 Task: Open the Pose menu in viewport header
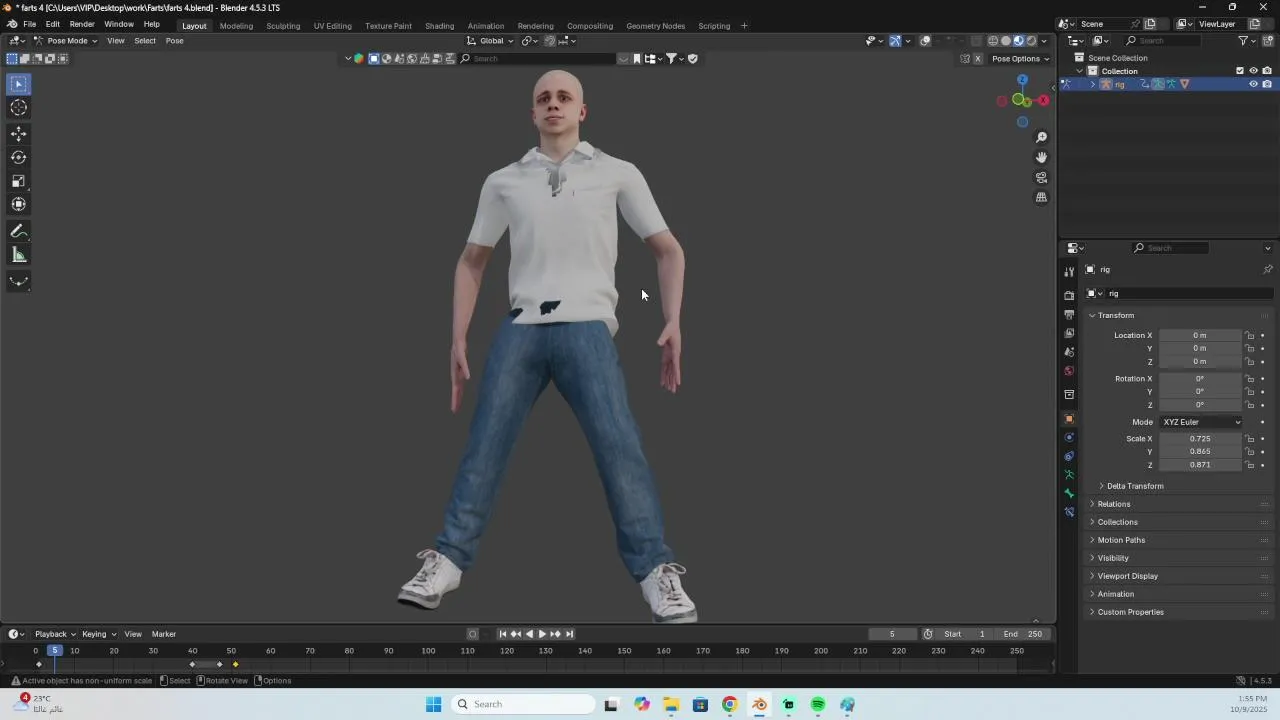coord(174,41)
